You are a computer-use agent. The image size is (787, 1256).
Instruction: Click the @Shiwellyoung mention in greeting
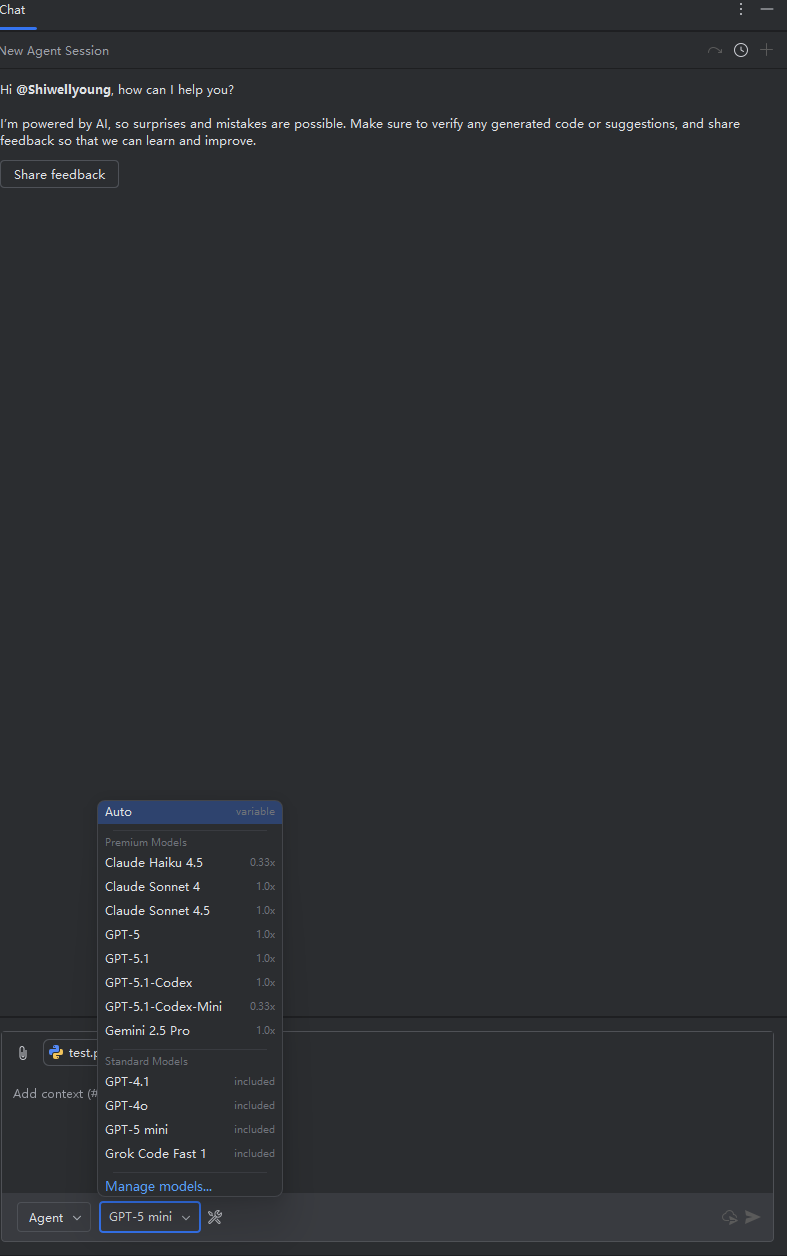pyautogui.click(x=63, y=89)
